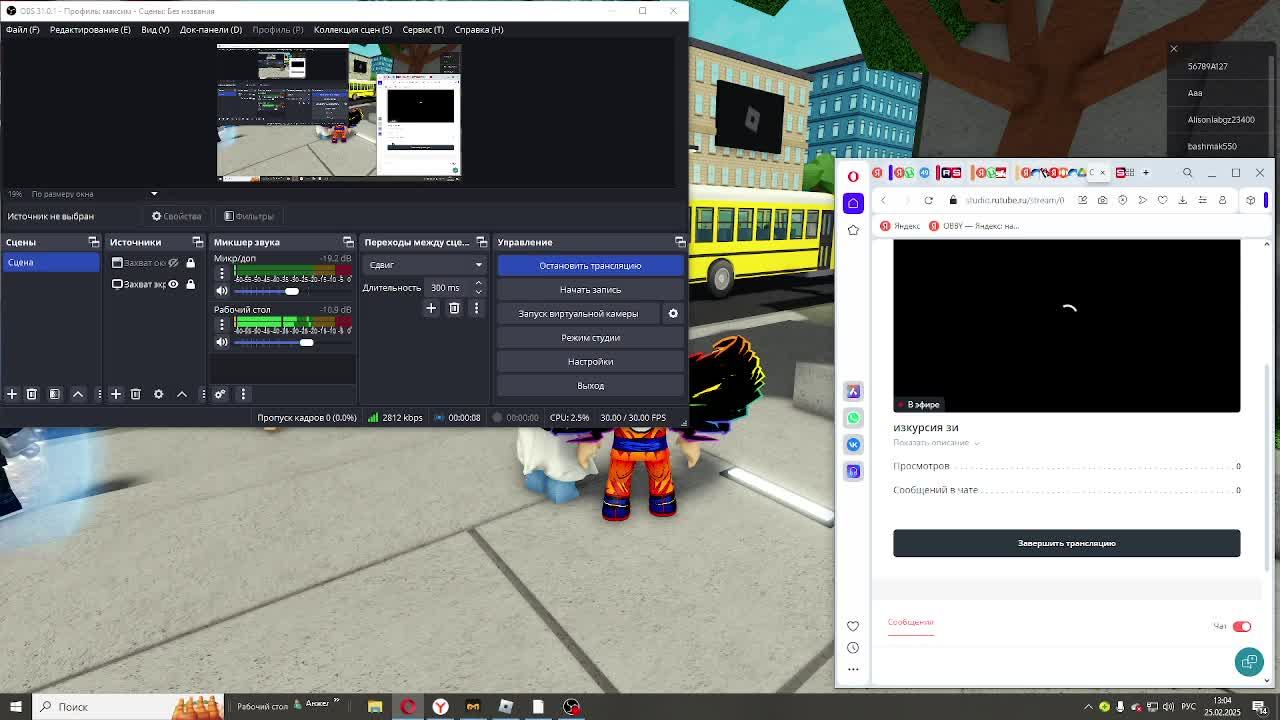Open Opera main menu logo
This screenshot has width=1280, height=720.
click(x=853, y=176)
